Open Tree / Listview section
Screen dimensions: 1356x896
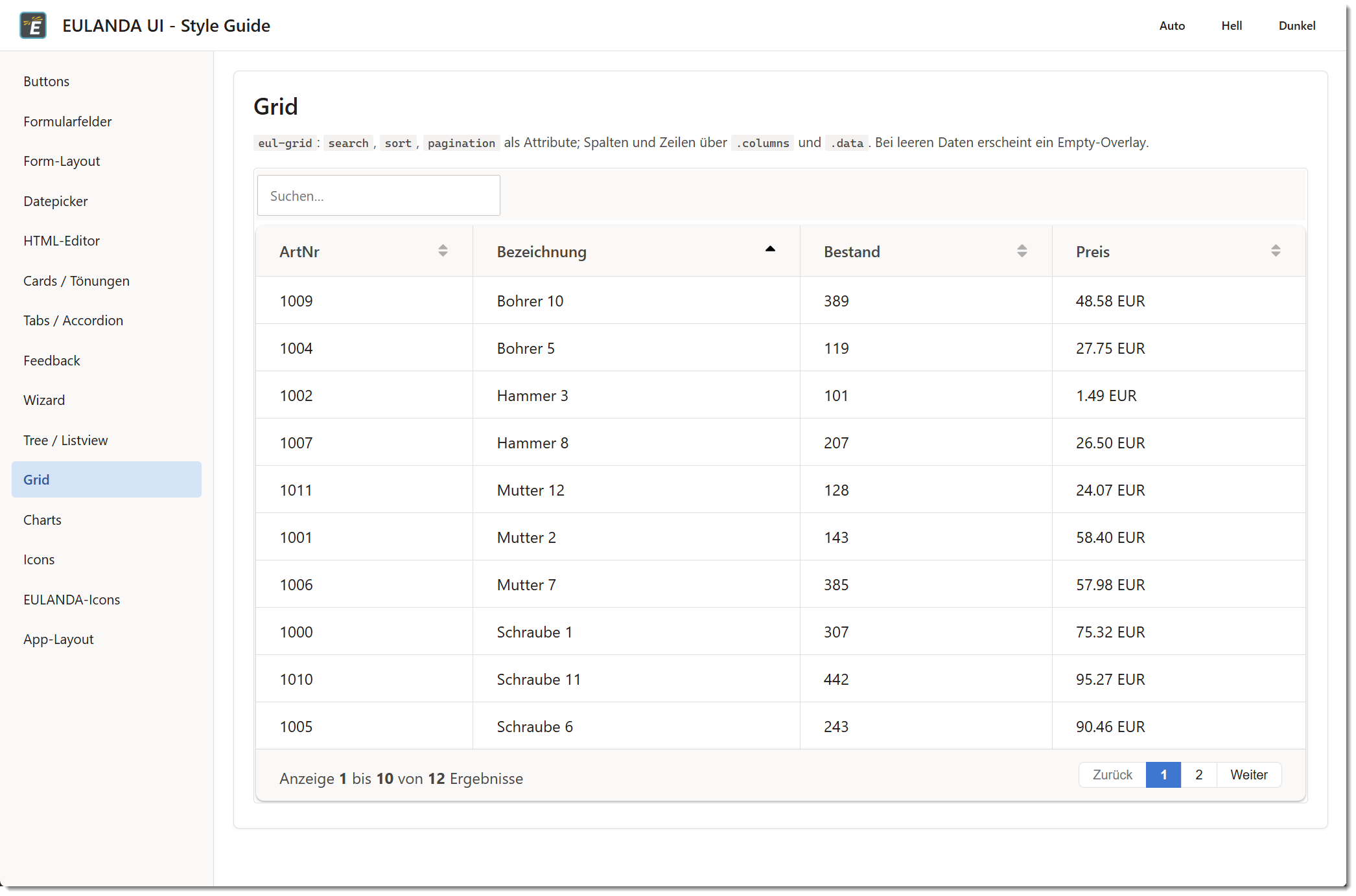click(x=106, y=441)
